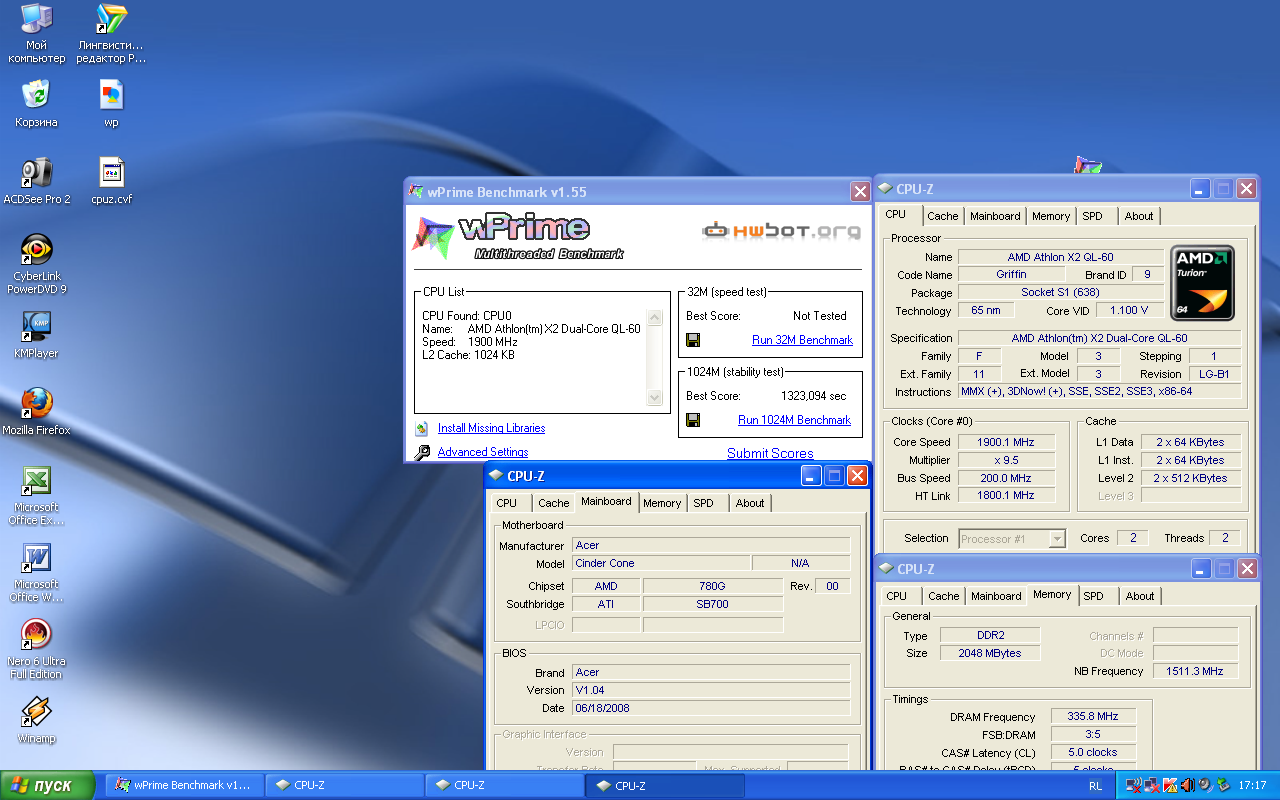Select the ACDSee Pro 2 desktop shortcut
The height and width of the screenshot is (800, 1280).
pos(36,181)
